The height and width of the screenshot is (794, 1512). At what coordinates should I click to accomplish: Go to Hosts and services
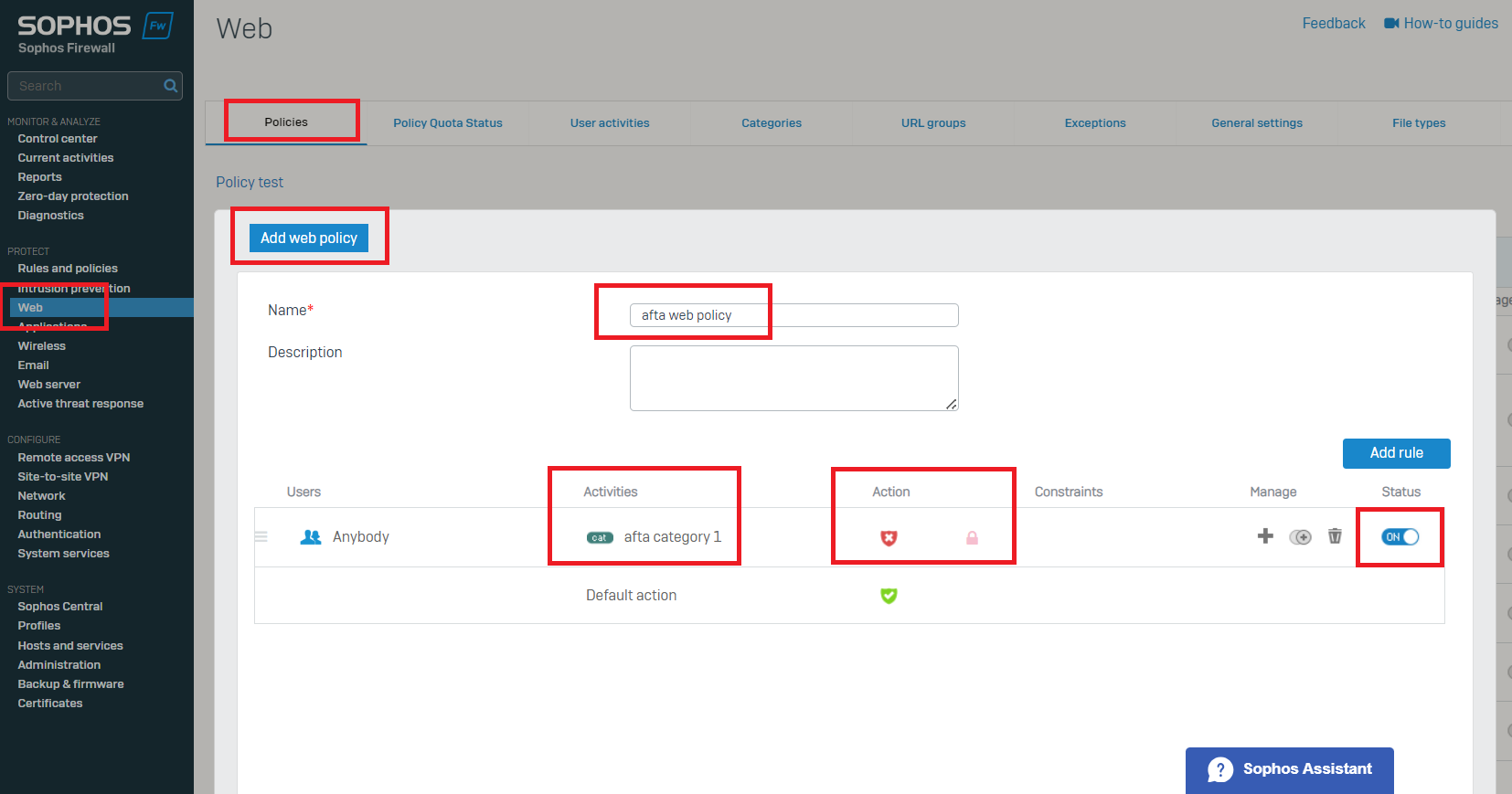(x=70, y=646)
